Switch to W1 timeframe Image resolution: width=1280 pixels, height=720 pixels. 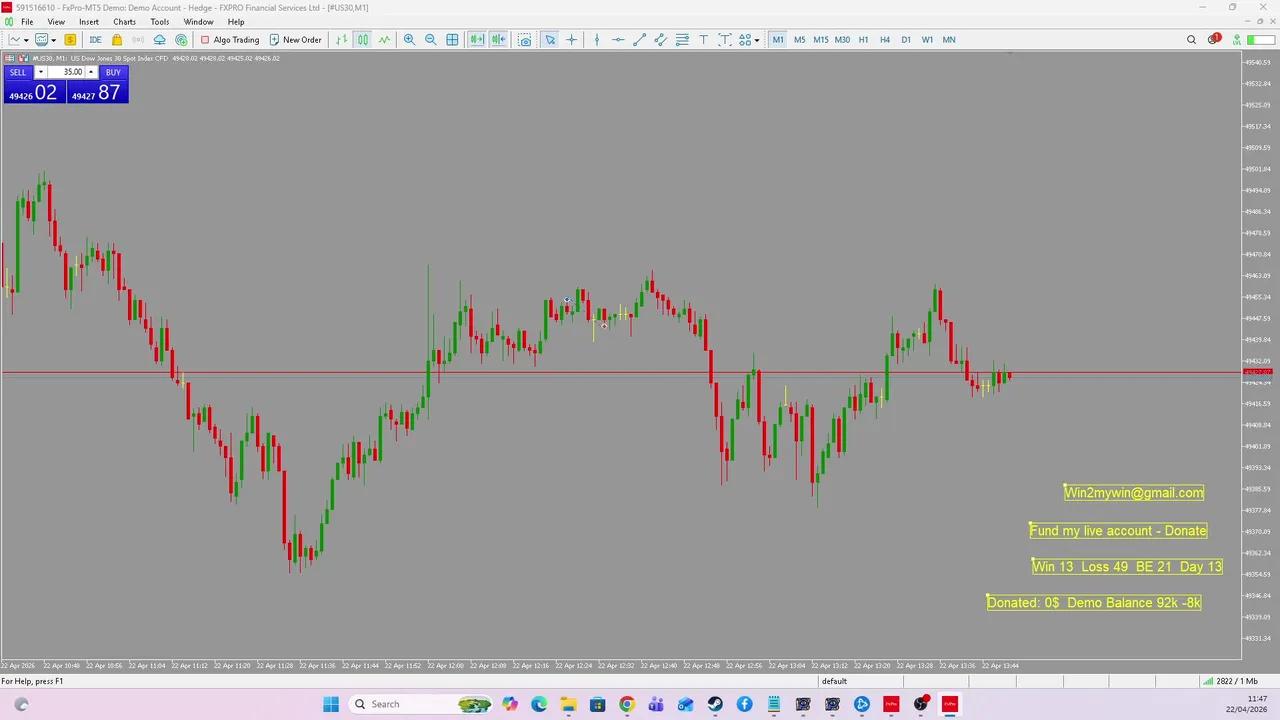coord(927,40)
